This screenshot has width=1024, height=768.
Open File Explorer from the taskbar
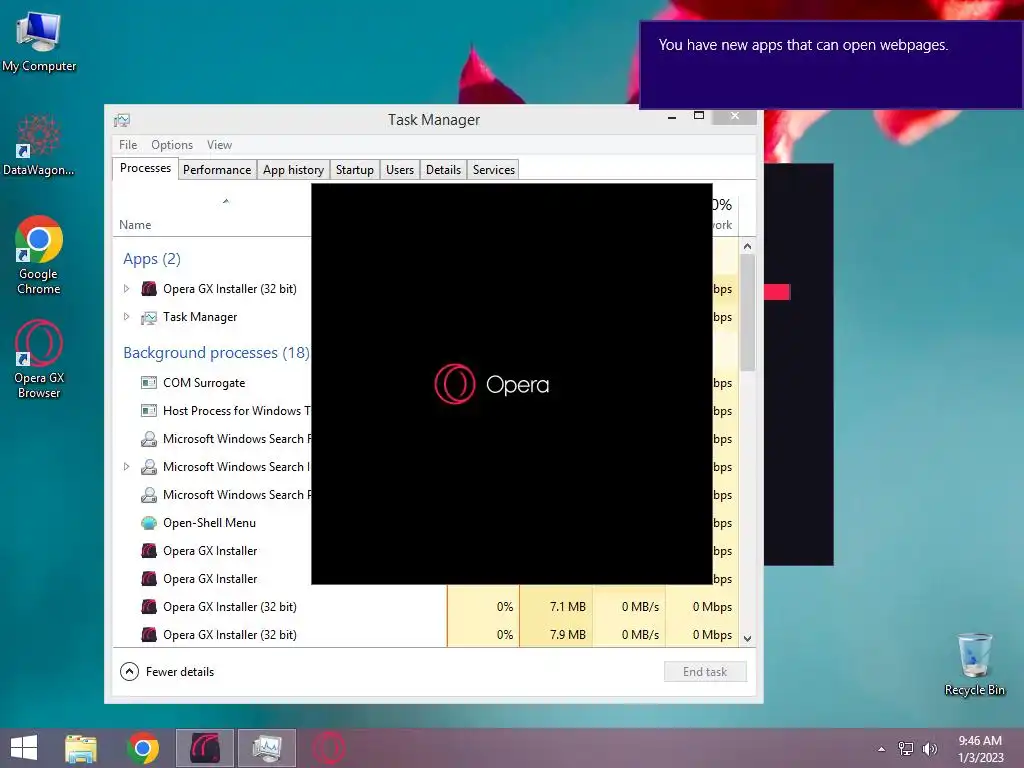81,748
